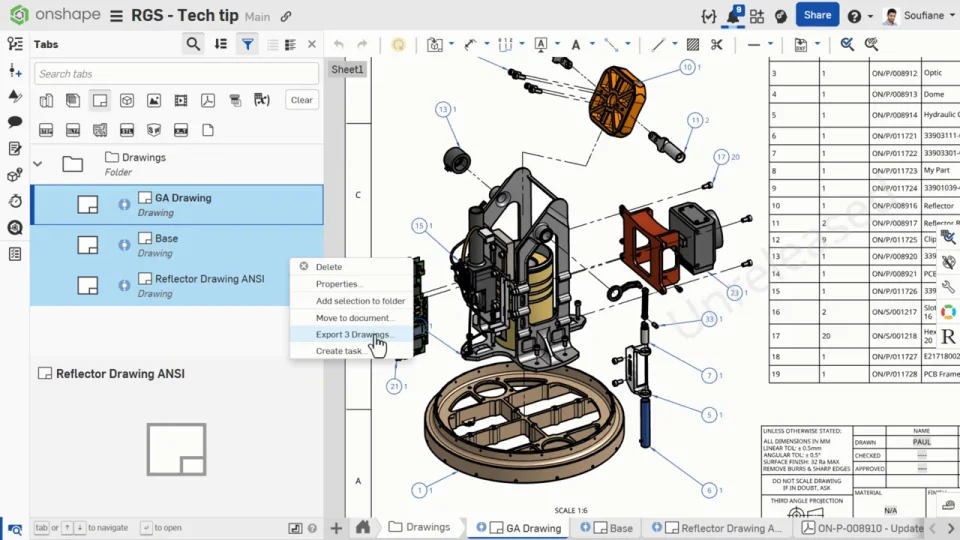
Task: Switch to Base bottom tab
Action: [605, 528]
